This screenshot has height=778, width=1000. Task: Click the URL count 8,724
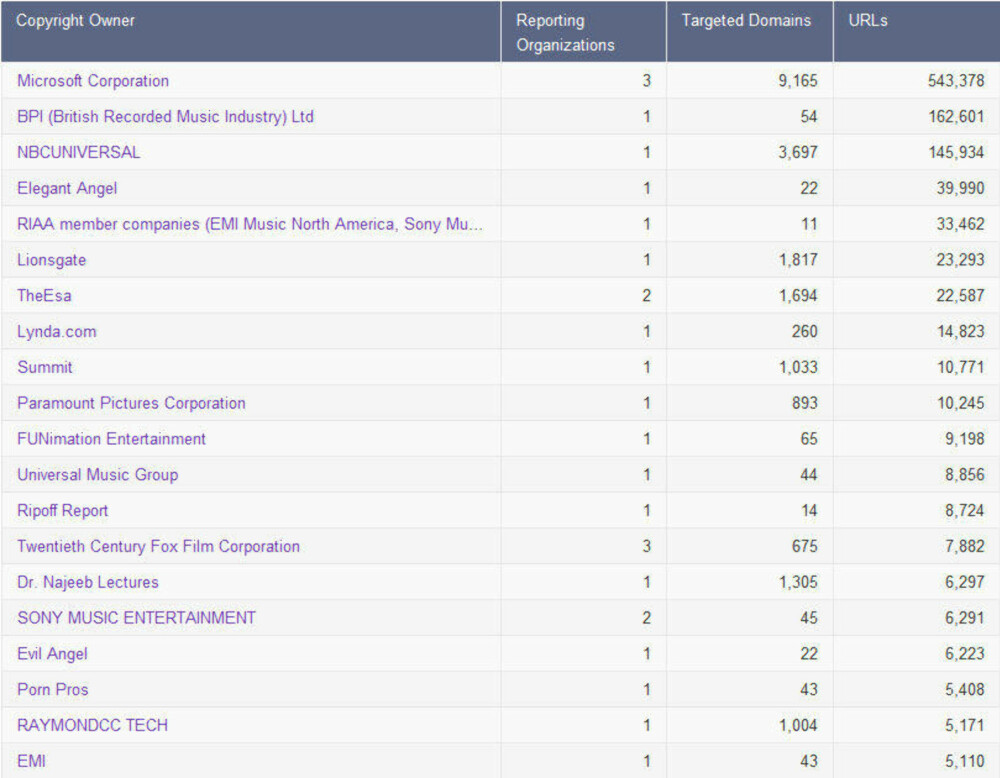click(x=965, y=511)
